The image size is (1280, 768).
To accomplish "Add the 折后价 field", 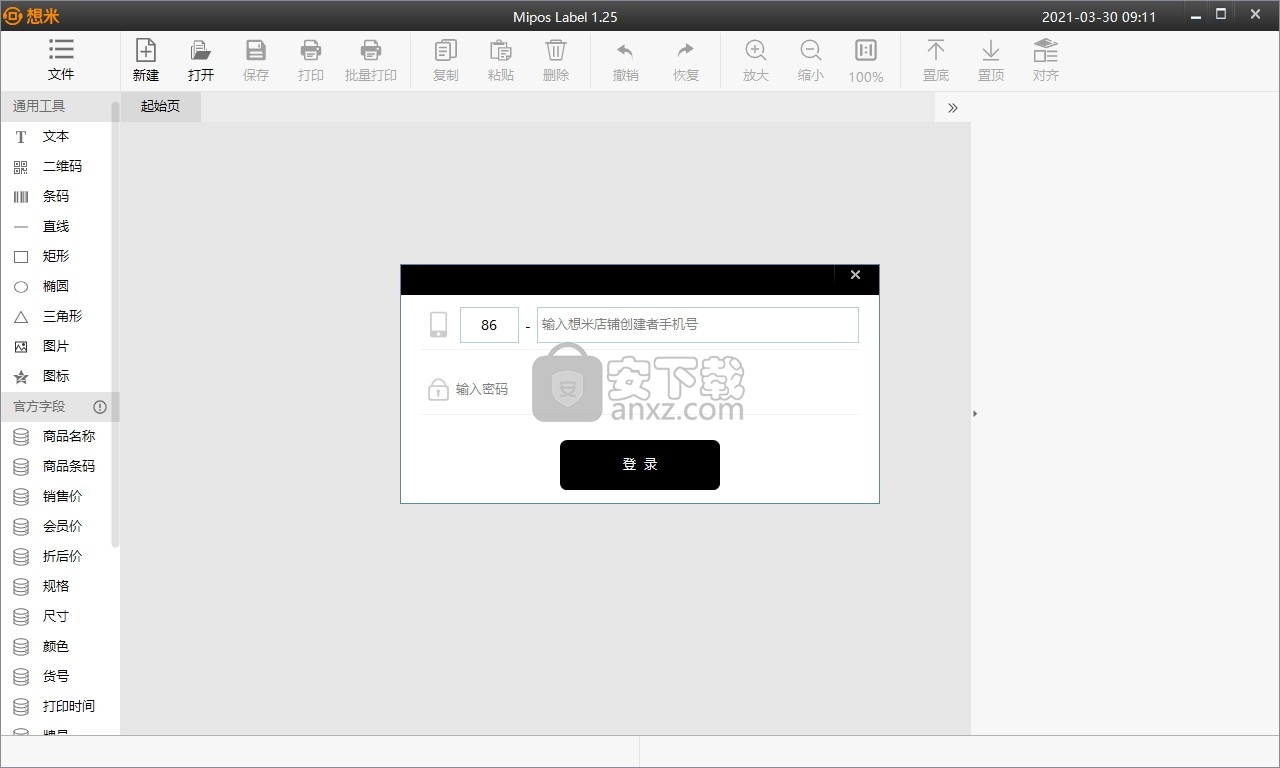I will coord(56,556).
